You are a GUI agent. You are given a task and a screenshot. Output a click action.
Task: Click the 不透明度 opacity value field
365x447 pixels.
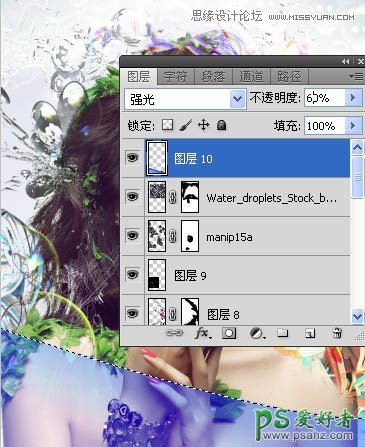pos(324,98)
